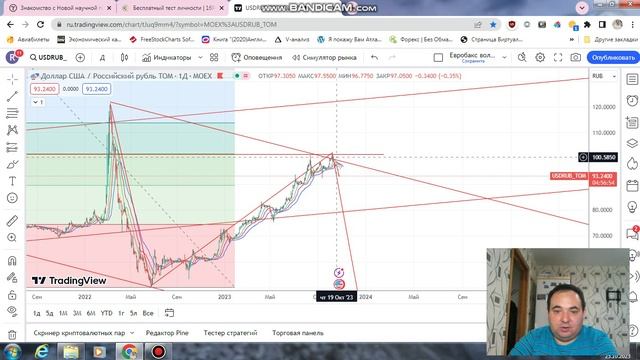Screen dimensions: 640x360
Task: Take a chart snapshot camera icon
Action: pyautogui.click(x=576, y=58)
